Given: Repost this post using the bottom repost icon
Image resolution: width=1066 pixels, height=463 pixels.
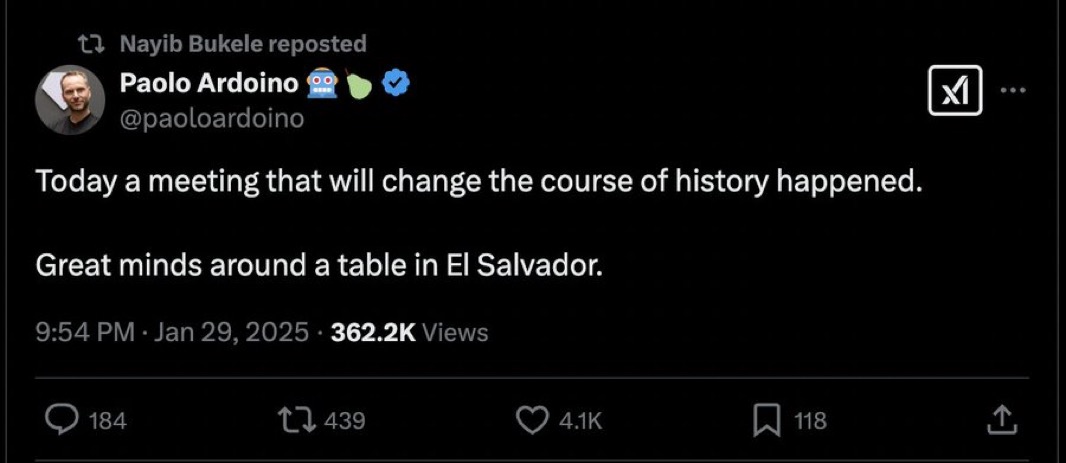Looking at the screenshot, I should pyautogui.click(x=297, y=421).
